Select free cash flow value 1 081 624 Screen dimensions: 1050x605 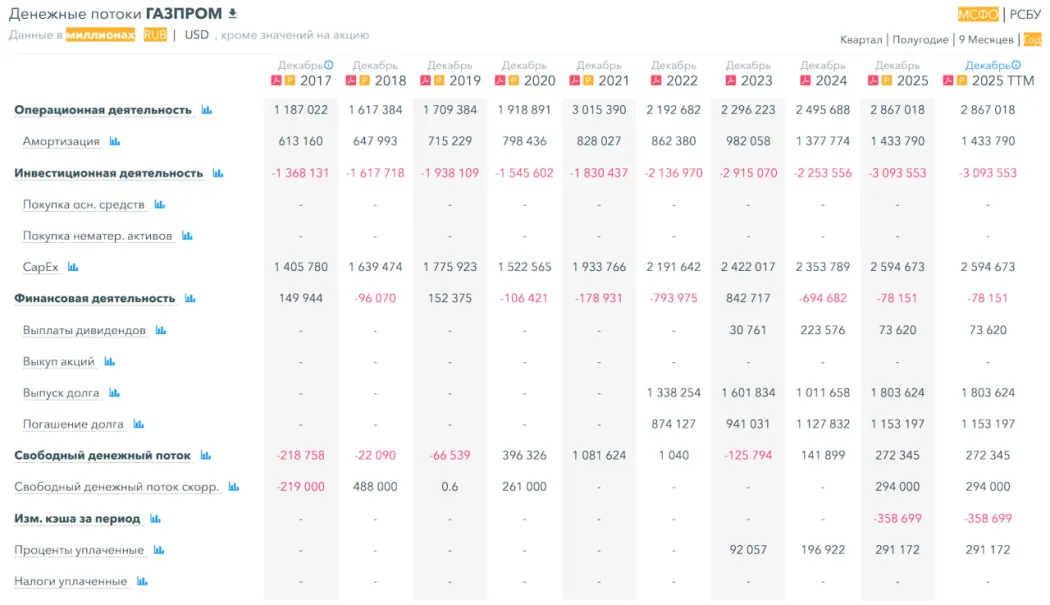599,456
